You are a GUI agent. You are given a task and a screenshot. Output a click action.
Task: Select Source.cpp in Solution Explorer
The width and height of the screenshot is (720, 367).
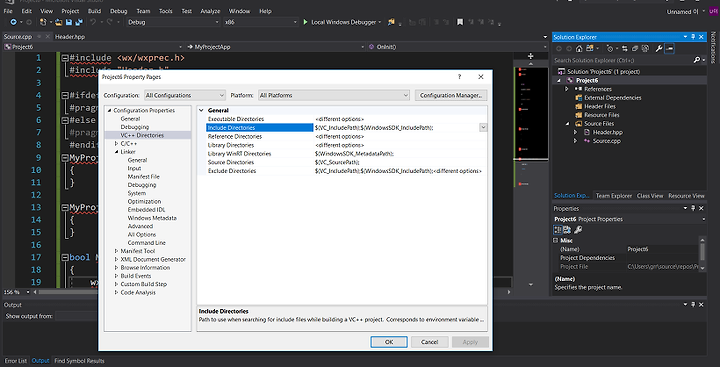click(606, 141)
